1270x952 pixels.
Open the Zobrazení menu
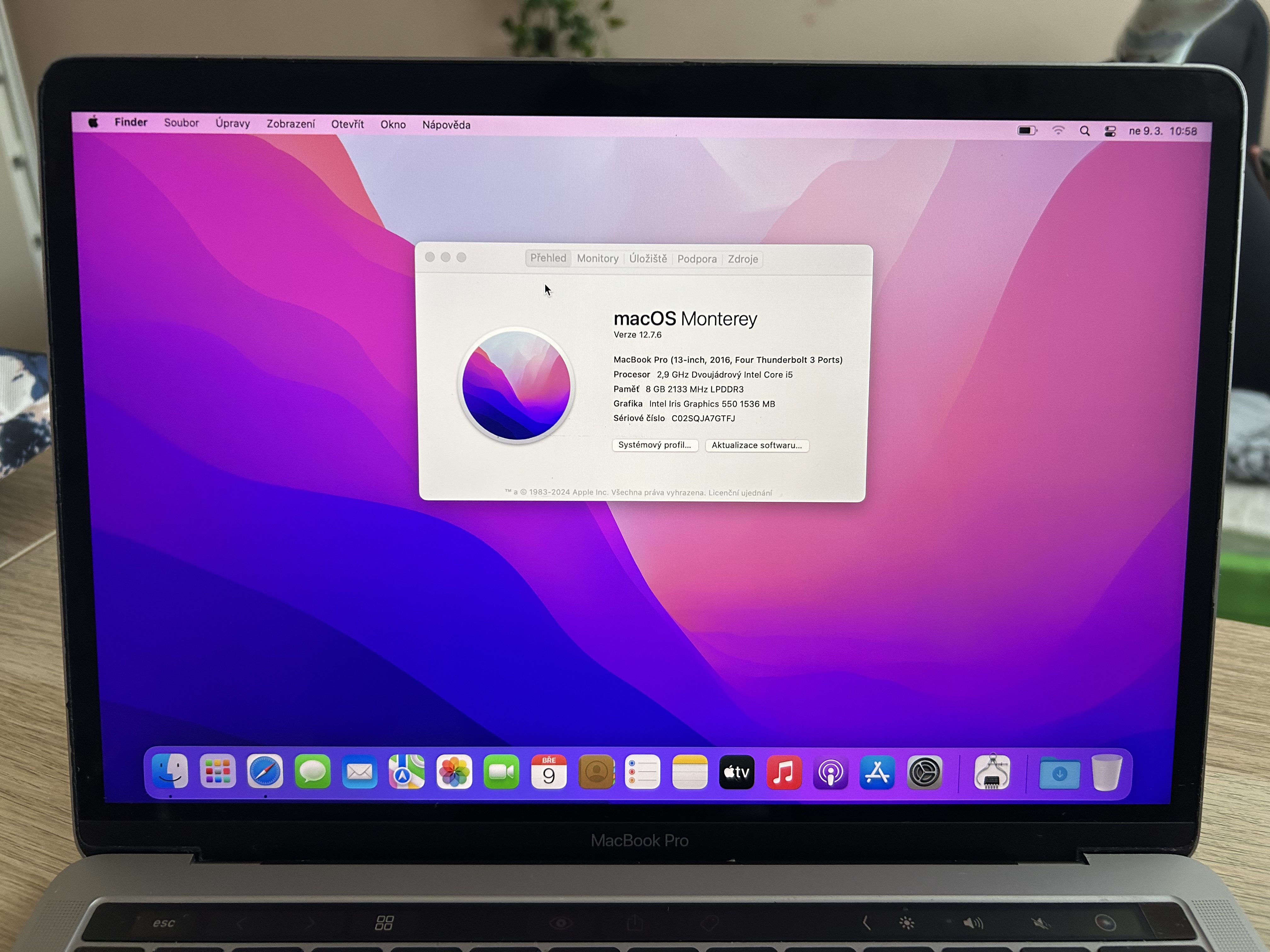pos(290,123)
